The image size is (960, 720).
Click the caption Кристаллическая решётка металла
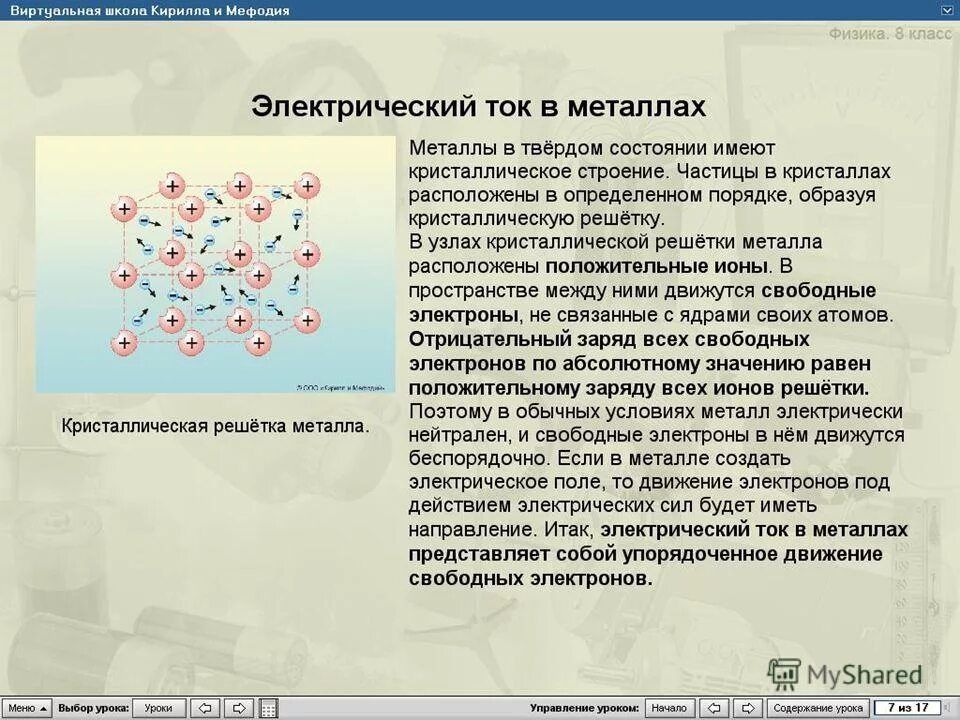[215, 426]
